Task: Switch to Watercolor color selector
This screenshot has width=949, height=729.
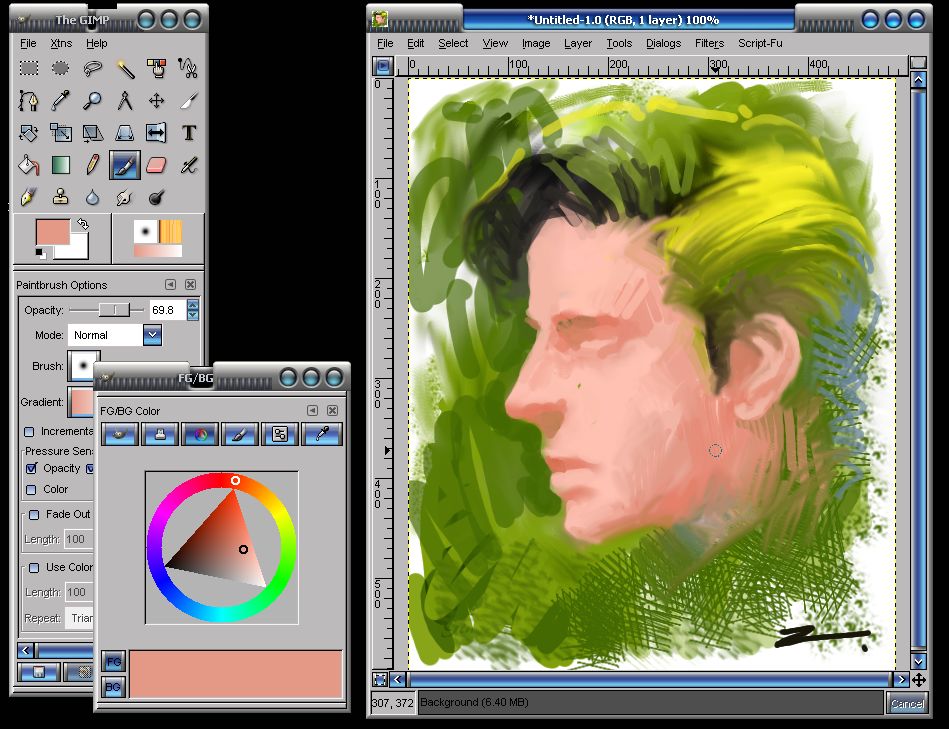Action: (x=240, y=434)
